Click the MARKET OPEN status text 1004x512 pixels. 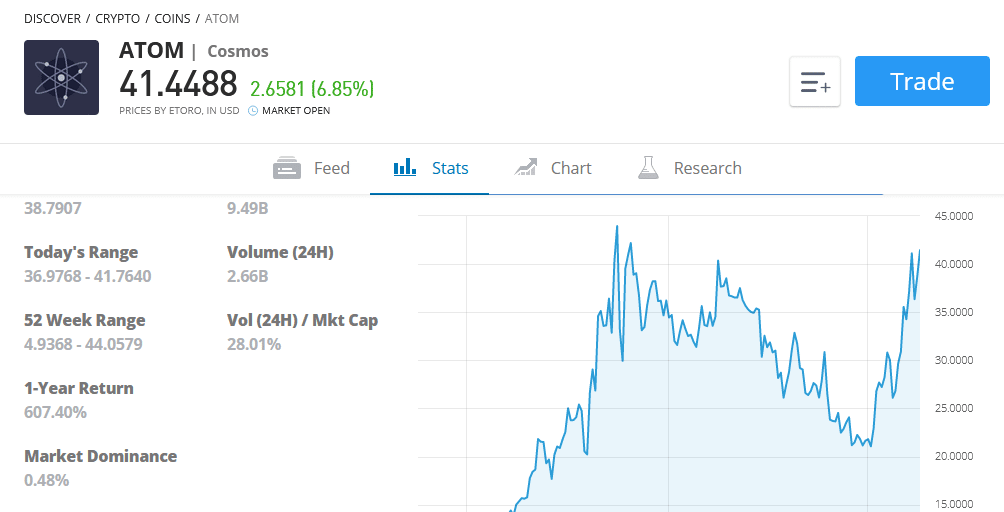coord(296,111)
